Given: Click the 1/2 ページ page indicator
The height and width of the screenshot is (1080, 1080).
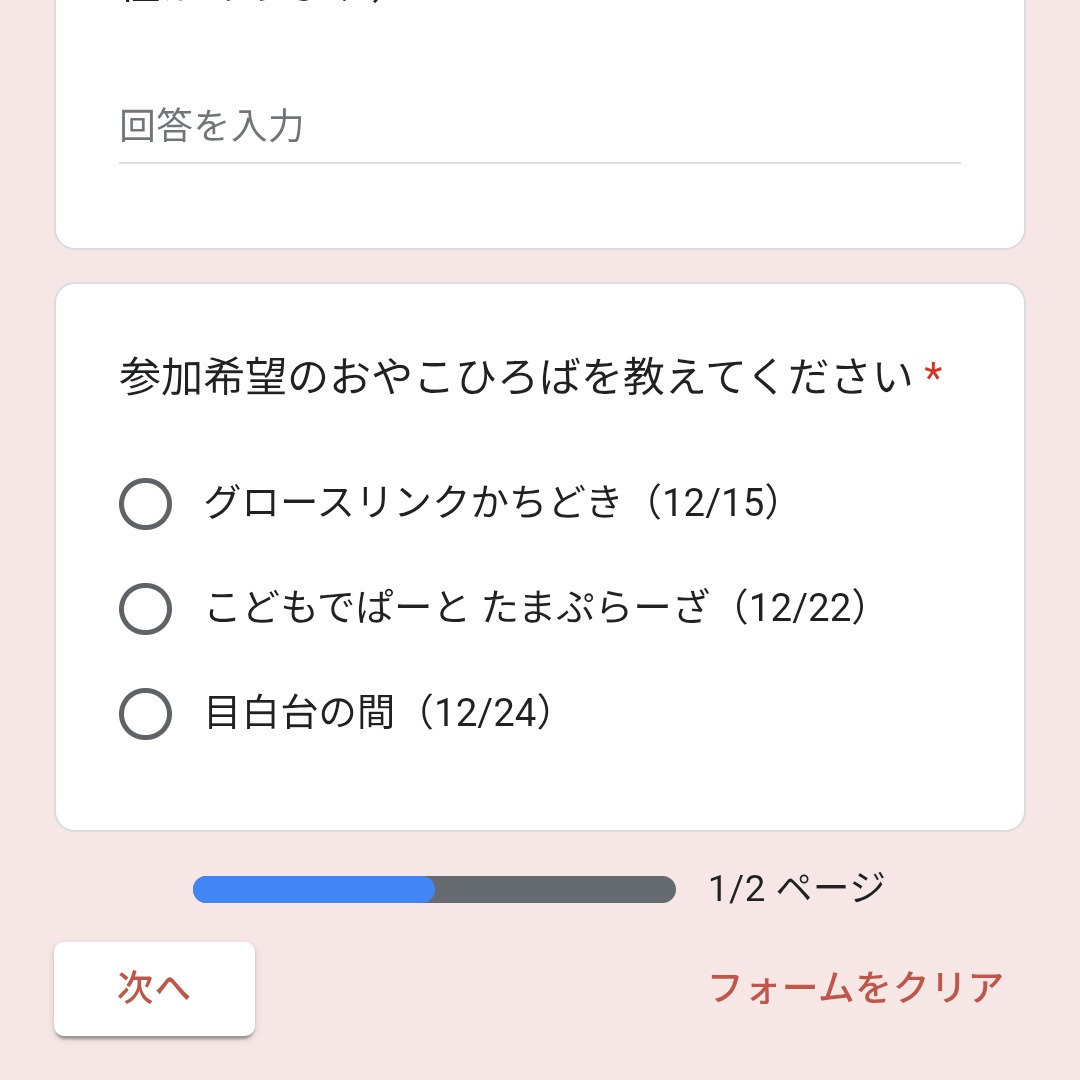Looking at the screenshot, I should point(796,888).
